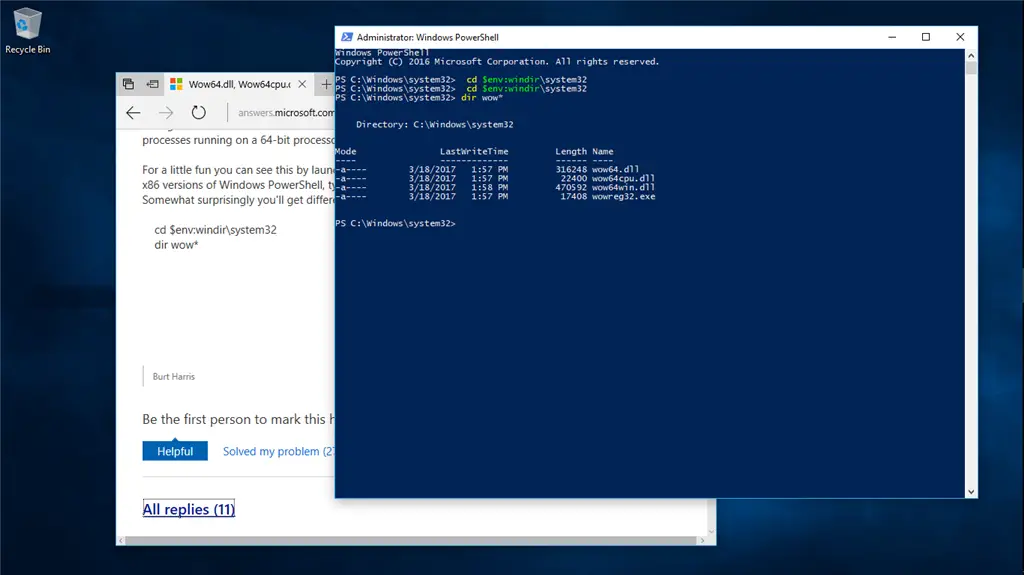This screenshot has width=1024, height=575.
Task: Click the Helpful button
Action: (175, 451)
